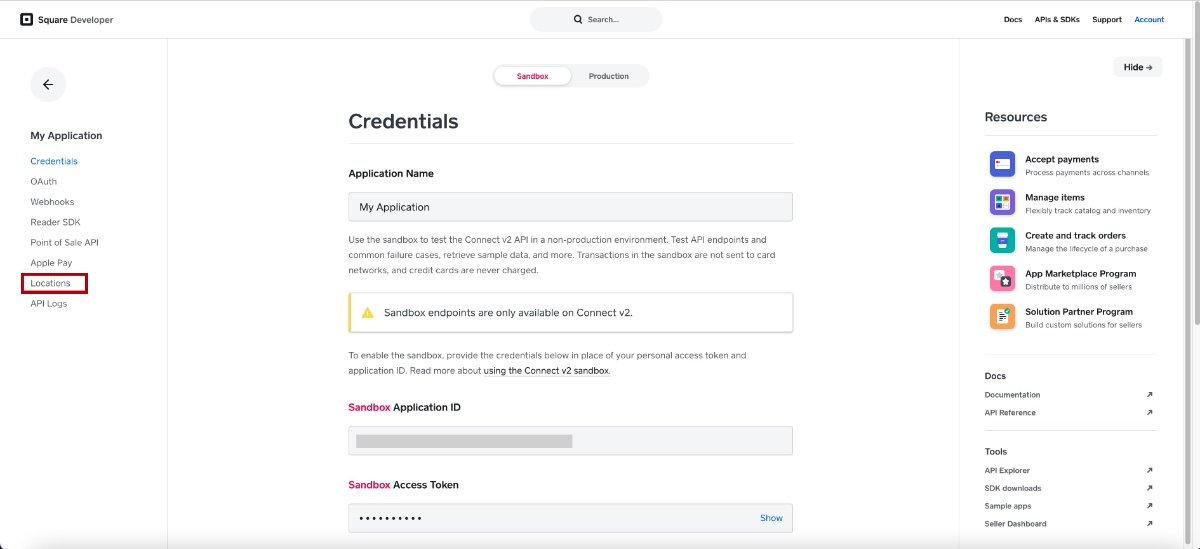
Task: Click the Accept payments icon
Action: pos(1002,164)
